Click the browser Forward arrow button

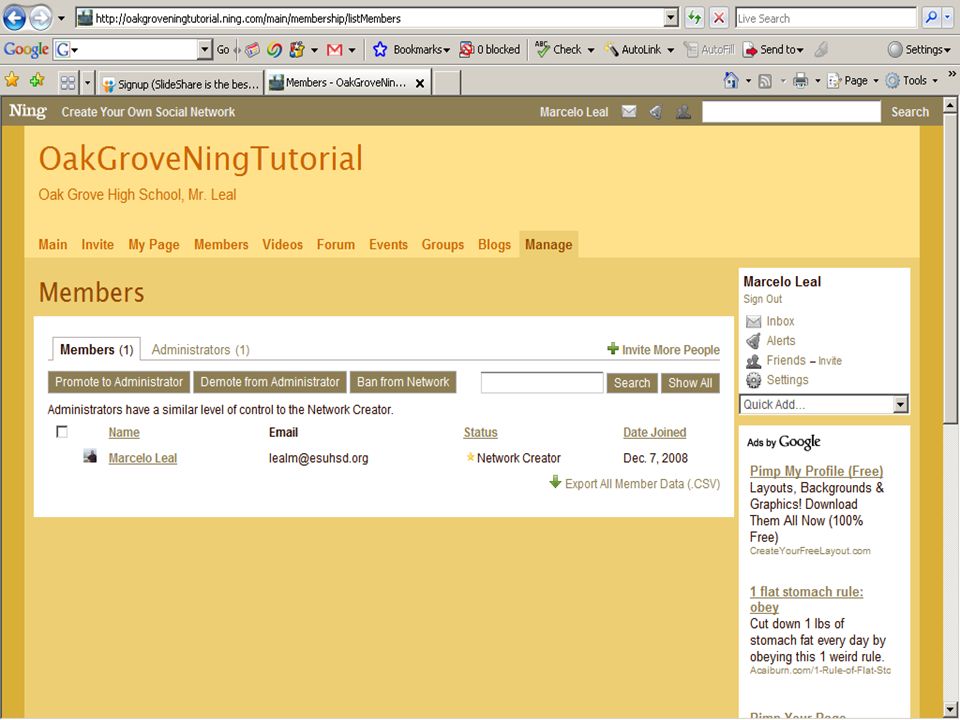click(40, 18)
